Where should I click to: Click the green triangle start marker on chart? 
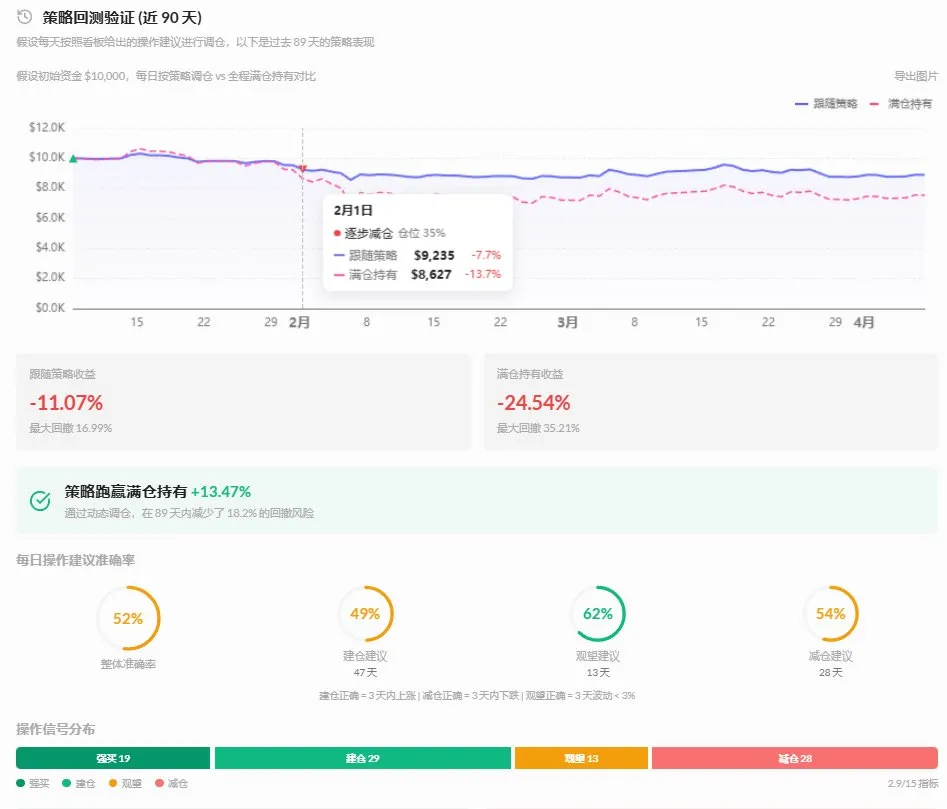point(73,158)
